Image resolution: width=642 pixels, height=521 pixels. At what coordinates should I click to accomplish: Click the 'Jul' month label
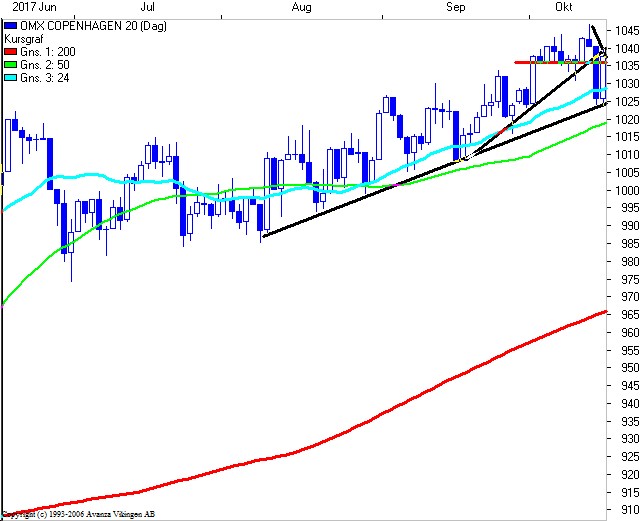tap(147, 7)
